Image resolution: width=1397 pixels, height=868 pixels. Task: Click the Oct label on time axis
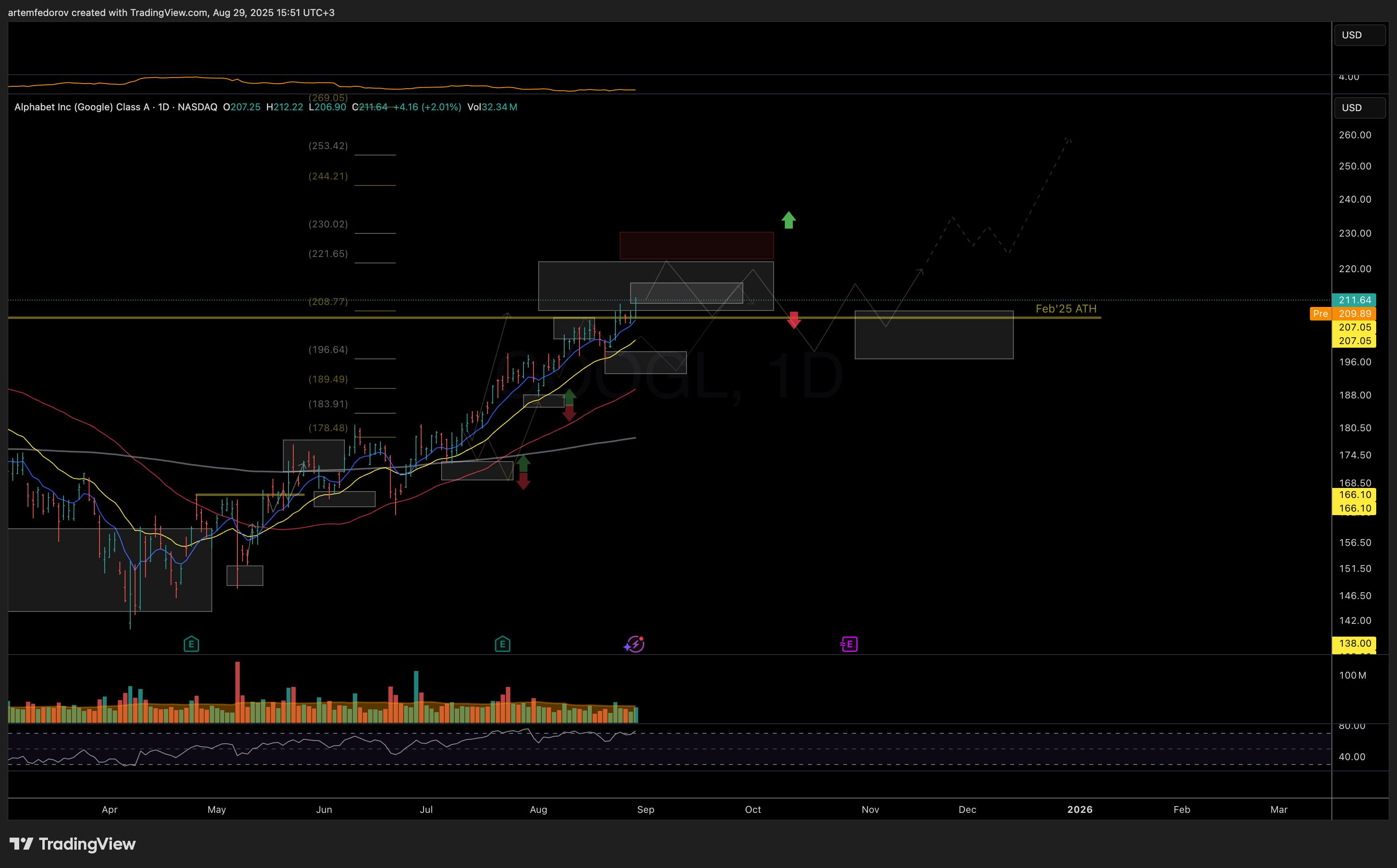click(752, 809)
